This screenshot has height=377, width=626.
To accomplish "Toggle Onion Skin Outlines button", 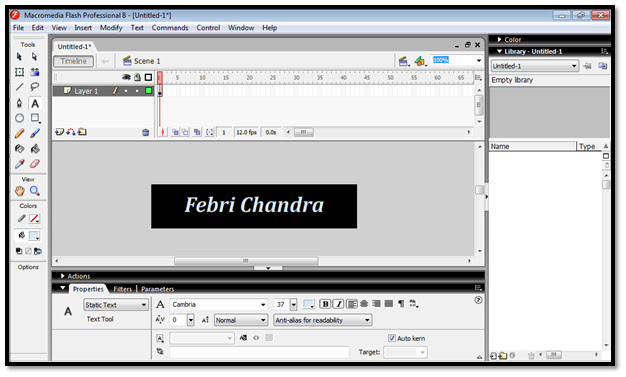I will tap(185, 132).
